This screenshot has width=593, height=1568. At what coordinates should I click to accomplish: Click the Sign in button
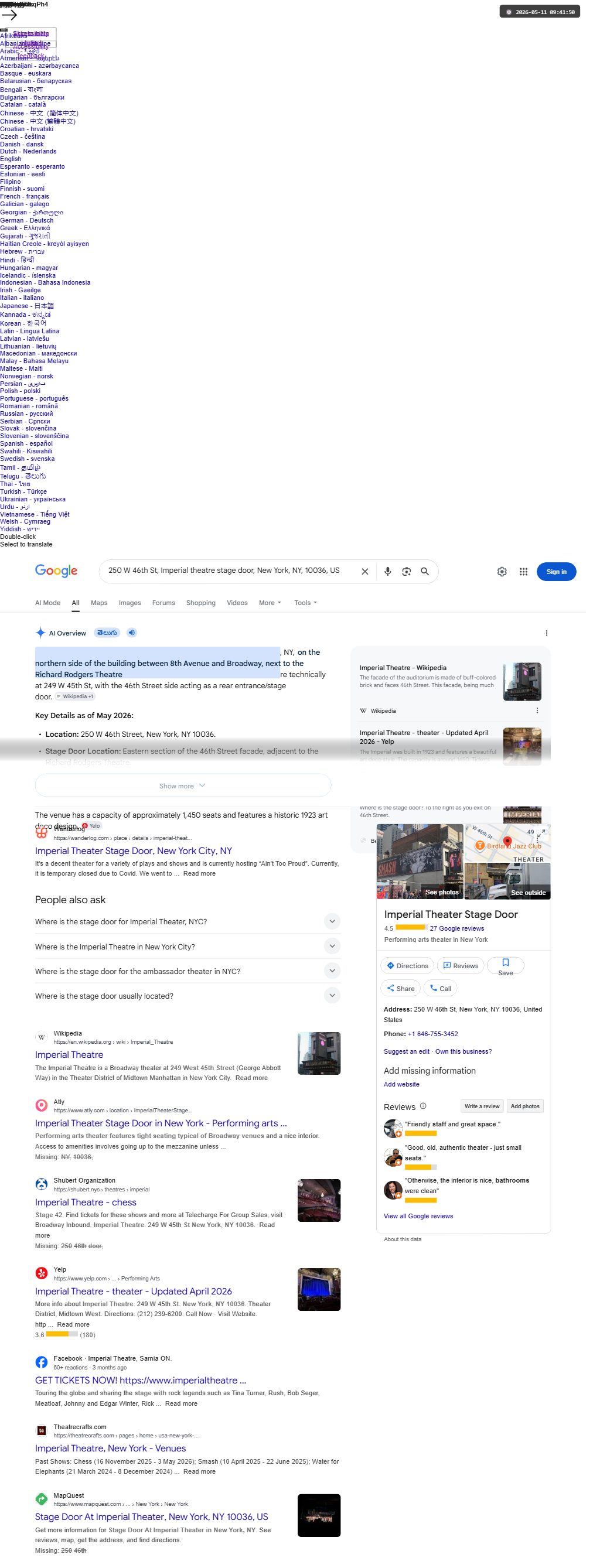click(563, 578)
